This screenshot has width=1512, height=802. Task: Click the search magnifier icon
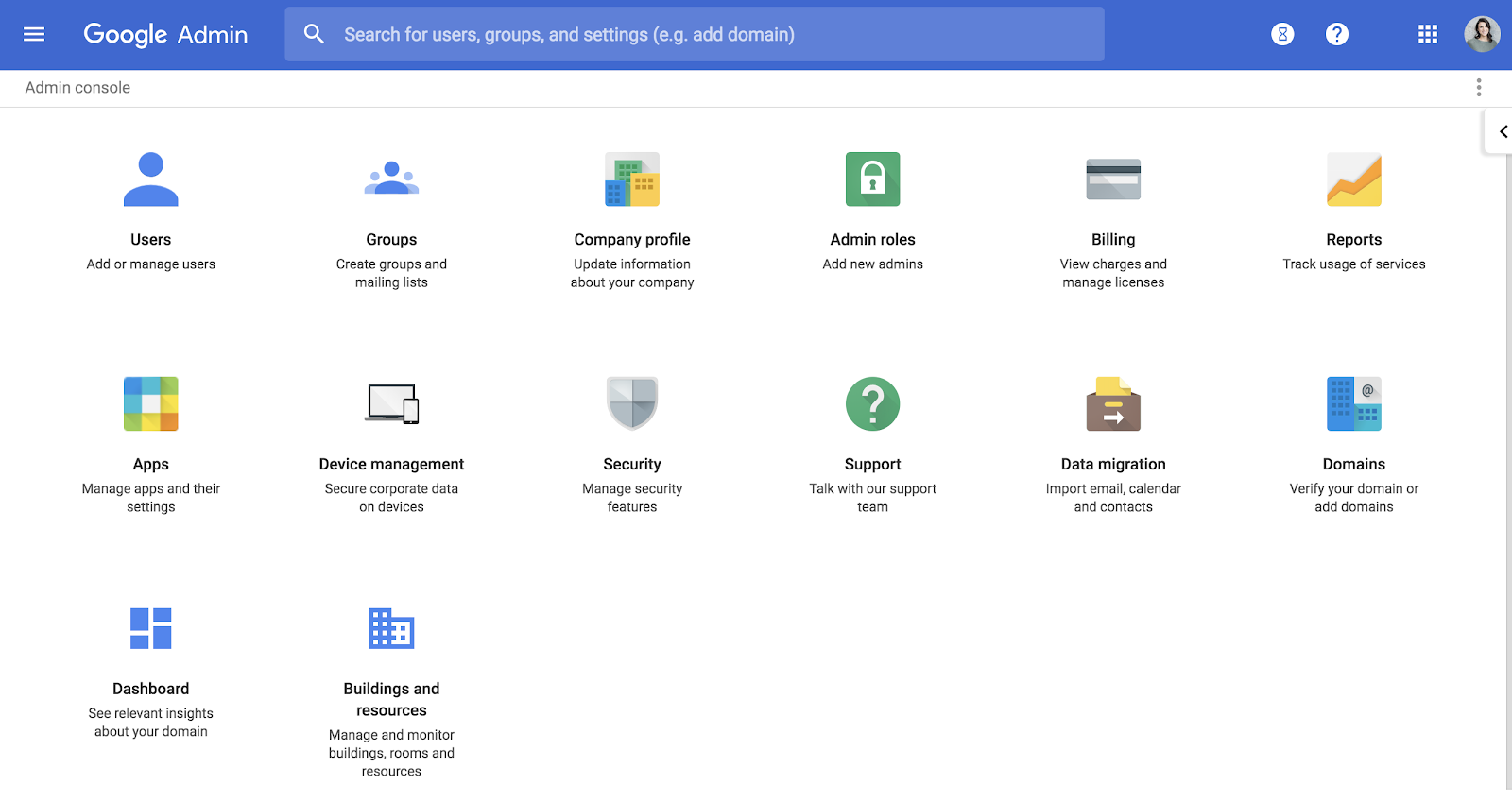[314, 34]
